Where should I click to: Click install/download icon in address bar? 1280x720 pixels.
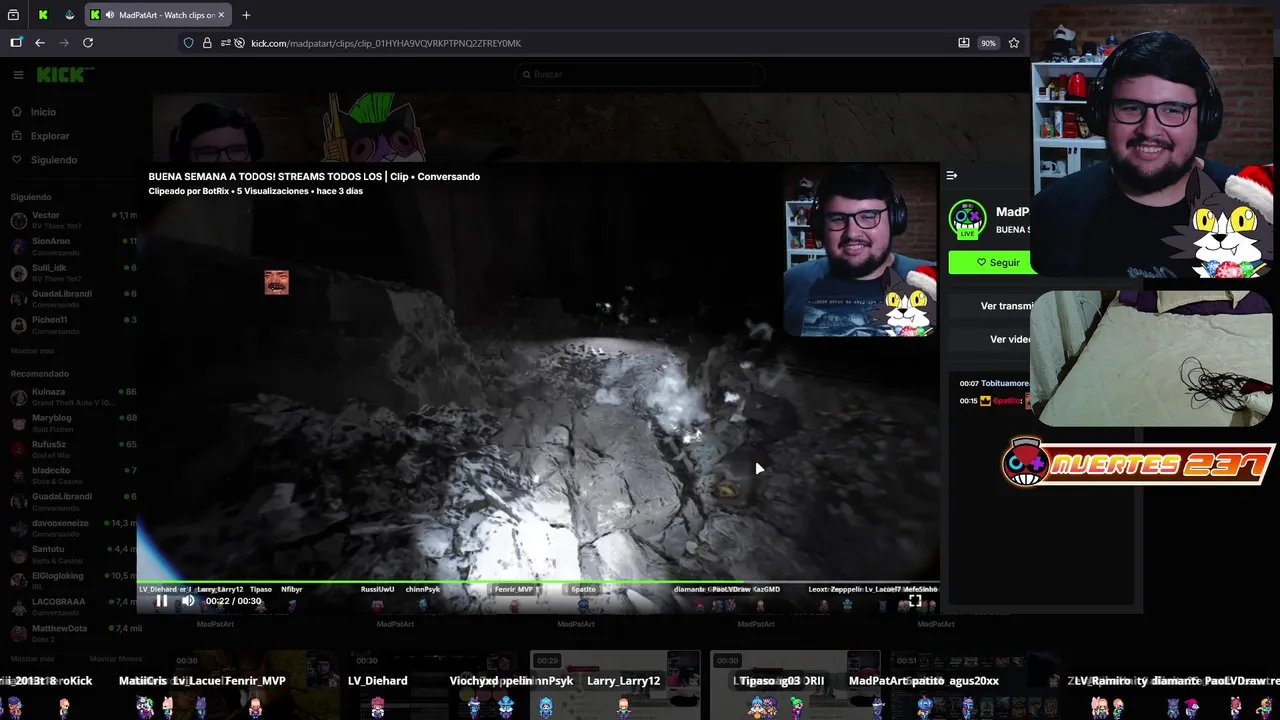pos(963,43)
